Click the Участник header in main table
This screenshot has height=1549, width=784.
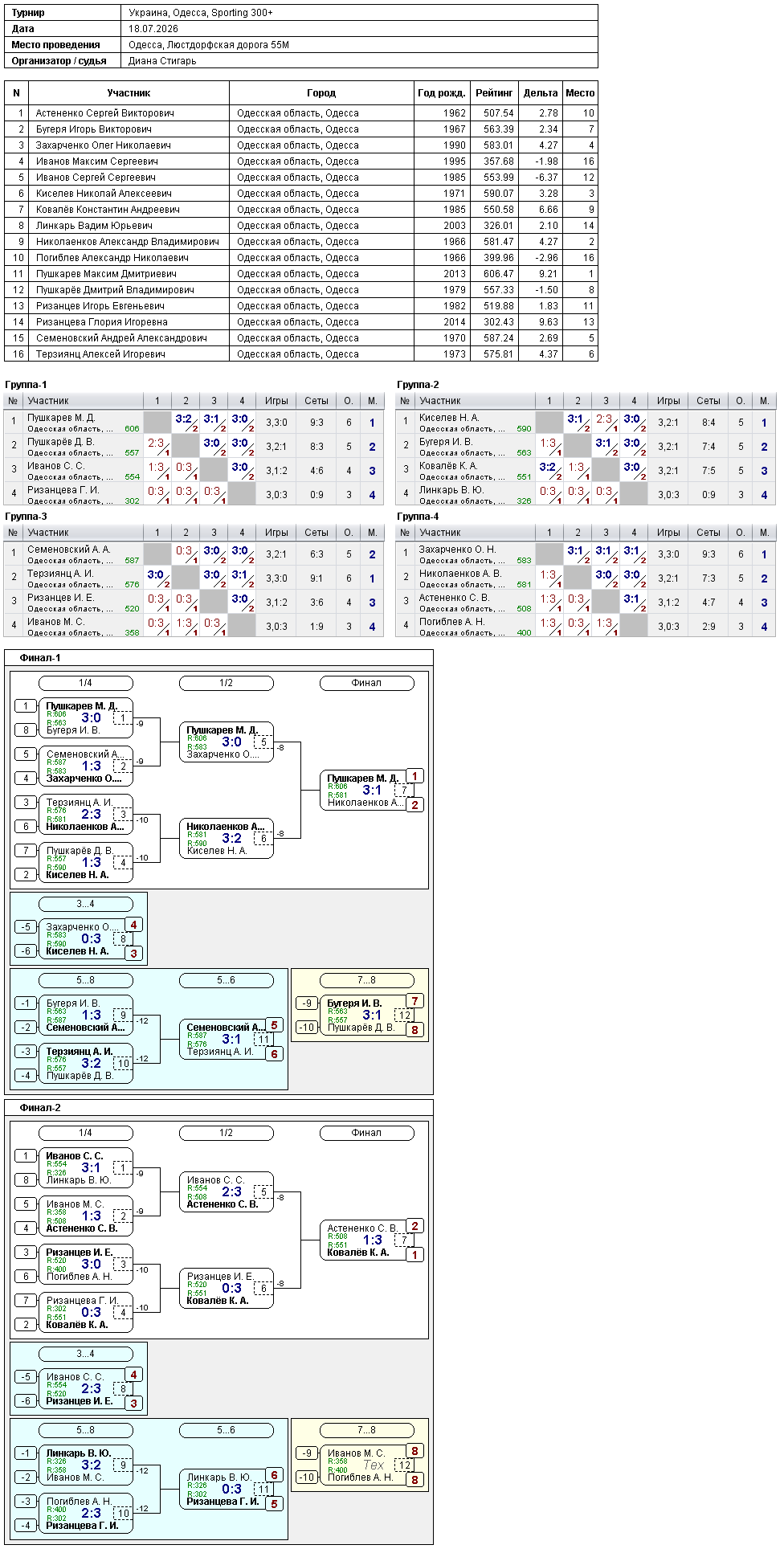click(x=129, y=93)
